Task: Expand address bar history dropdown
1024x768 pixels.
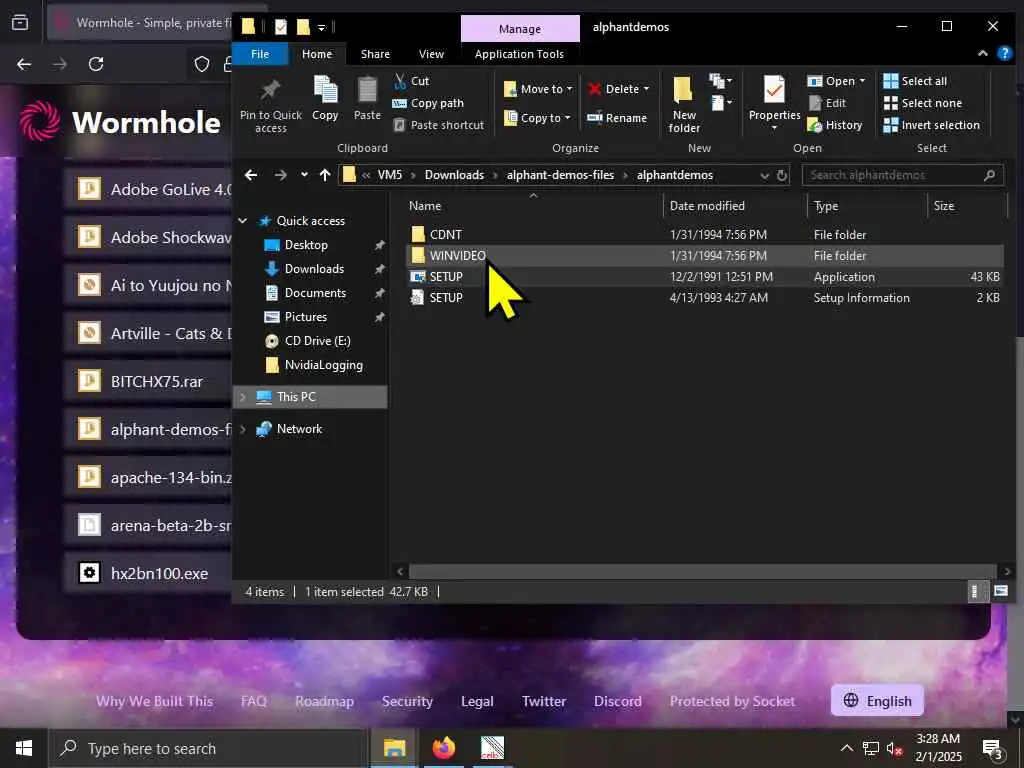Action: (764, 176)
